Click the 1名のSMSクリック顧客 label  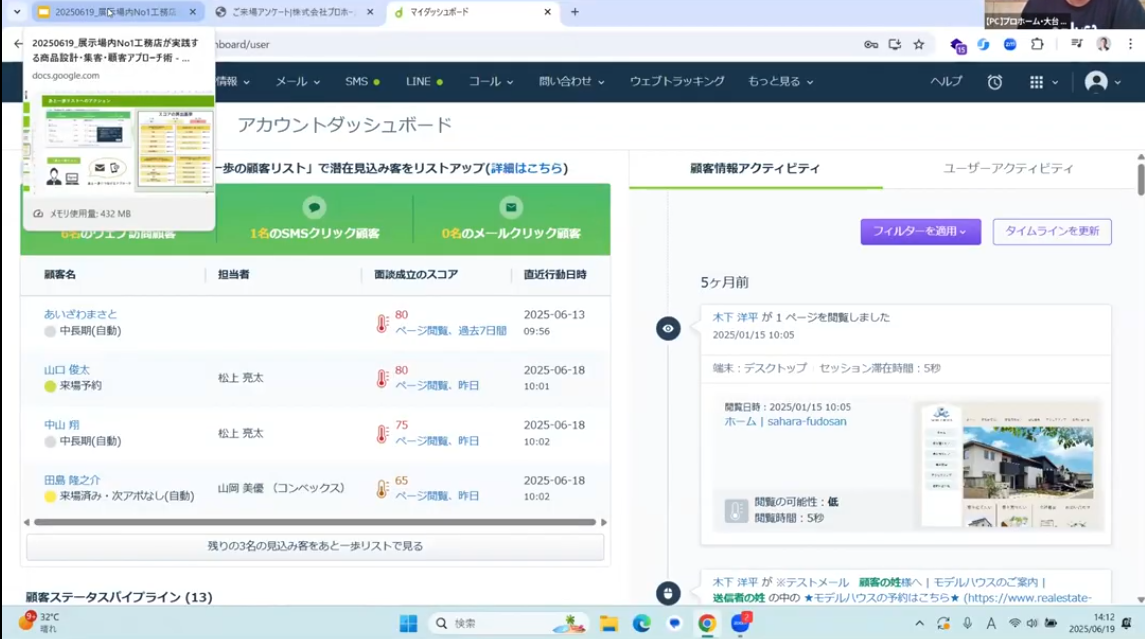314,234
